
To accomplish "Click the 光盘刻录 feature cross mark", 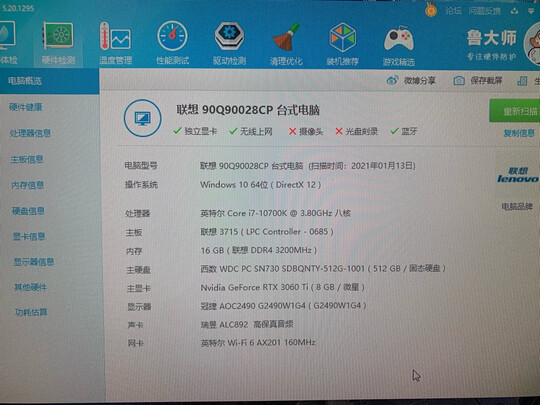I will pos(339,131).
